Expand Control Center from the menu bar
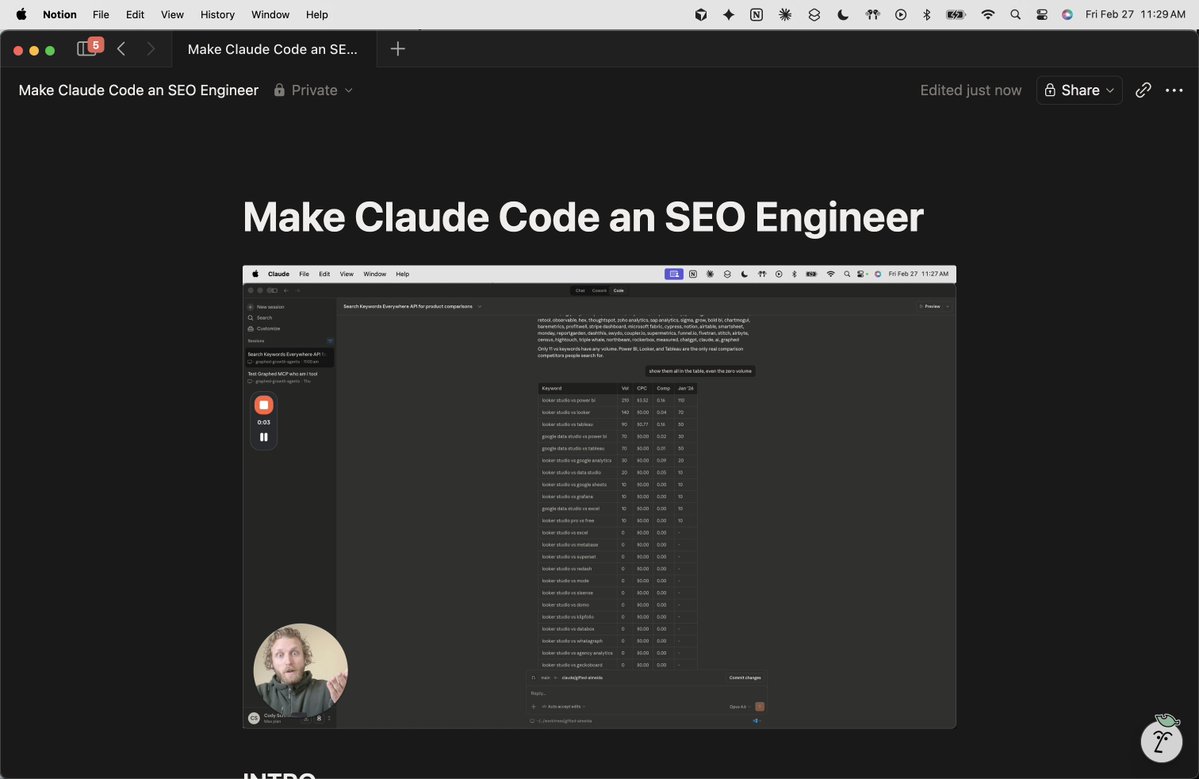The width and height of the screenshot is (1199, 779). point(1040,14)
